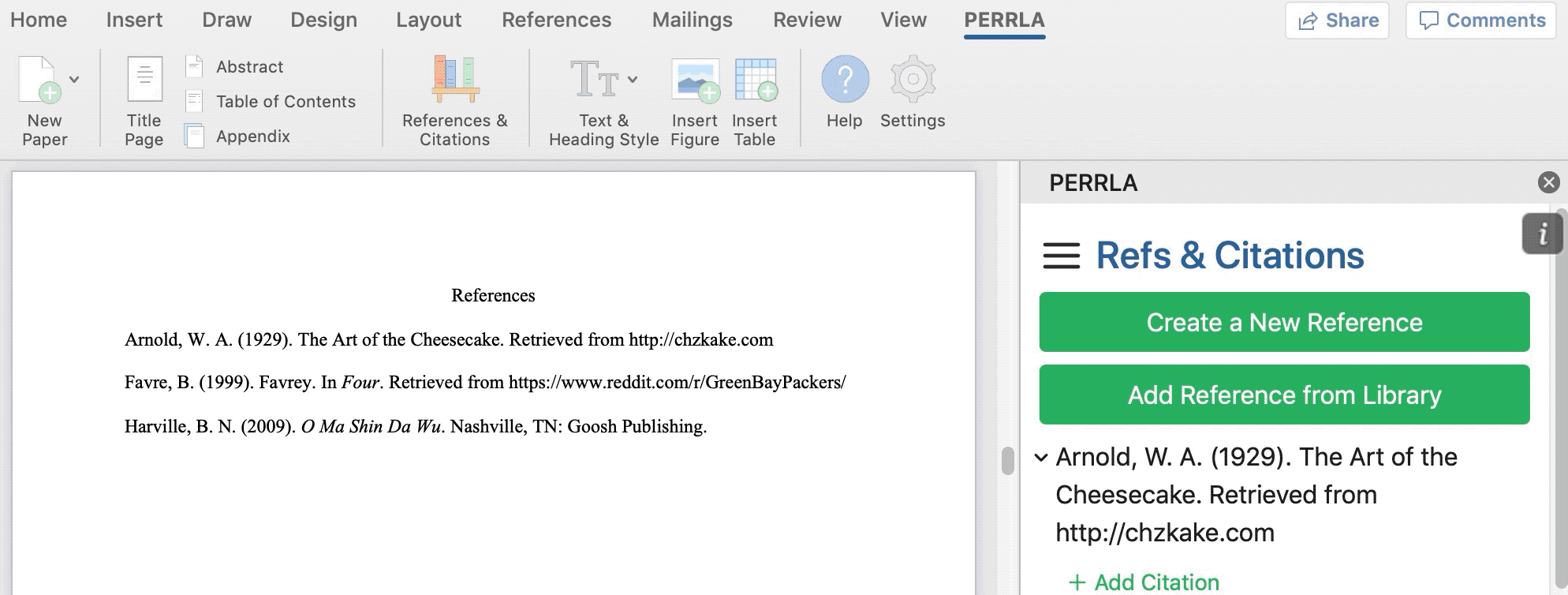Viewport: 1568px width, 595px height.
Task: Close the PERRLA side panel
Action: pos(1548,183)
